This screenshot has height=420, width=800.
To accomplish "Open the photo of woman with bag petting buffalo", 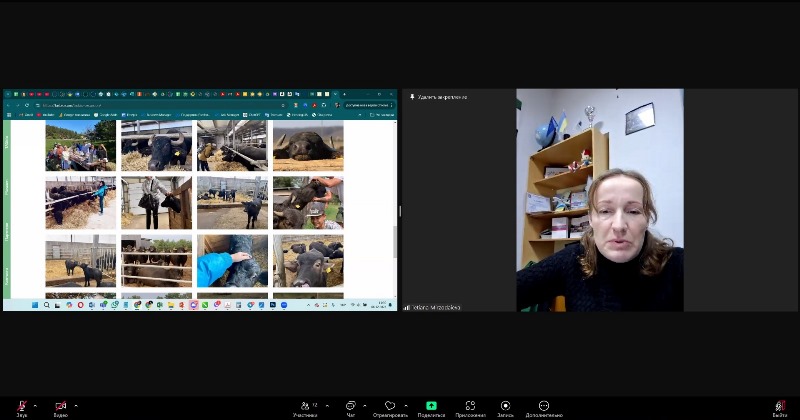I will (157, 203).
